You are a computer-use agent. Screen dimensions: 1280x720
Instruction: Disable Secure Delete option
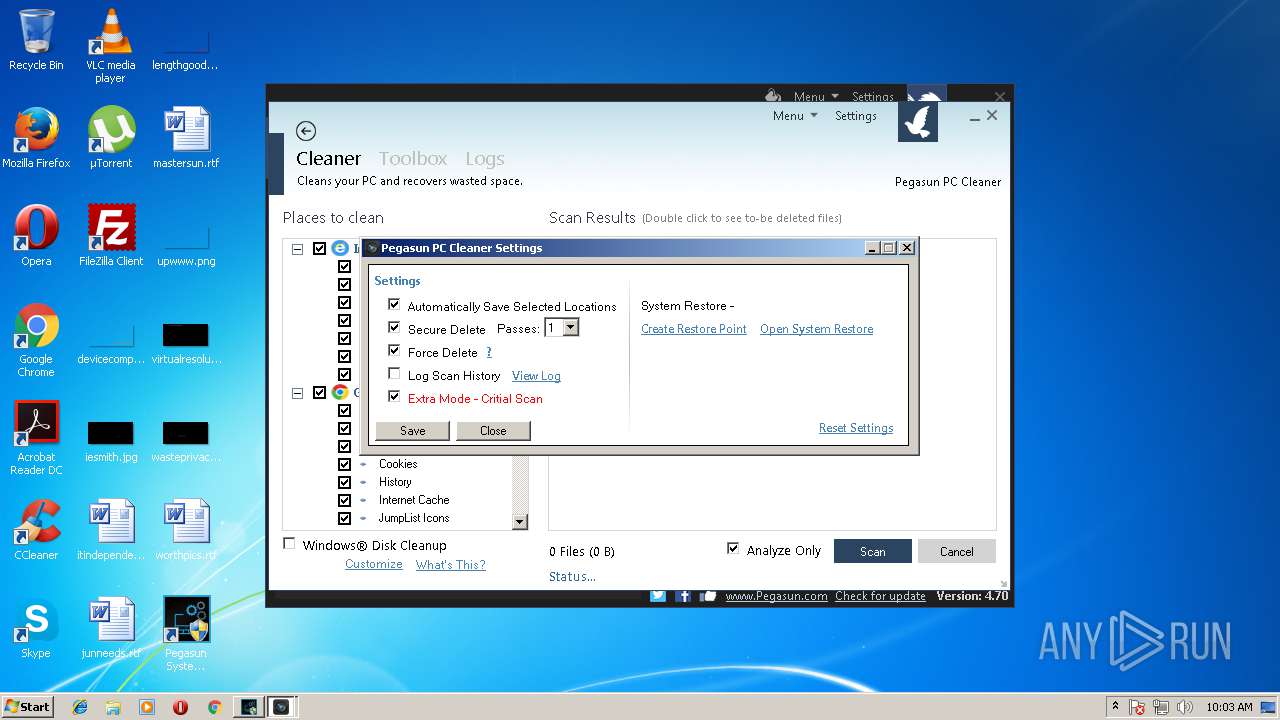click(394, 327)
